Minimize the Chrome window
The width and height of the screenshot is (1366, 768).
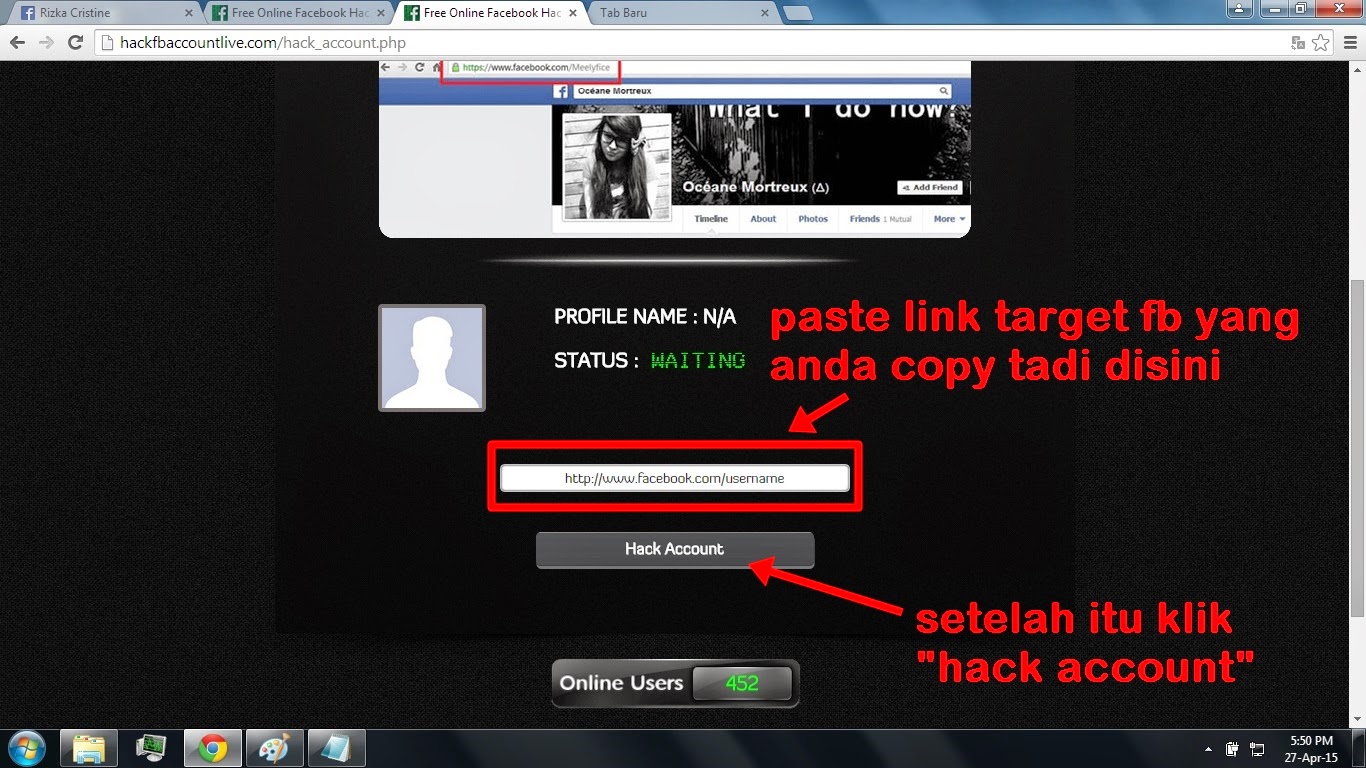(x=1273, y=8)
